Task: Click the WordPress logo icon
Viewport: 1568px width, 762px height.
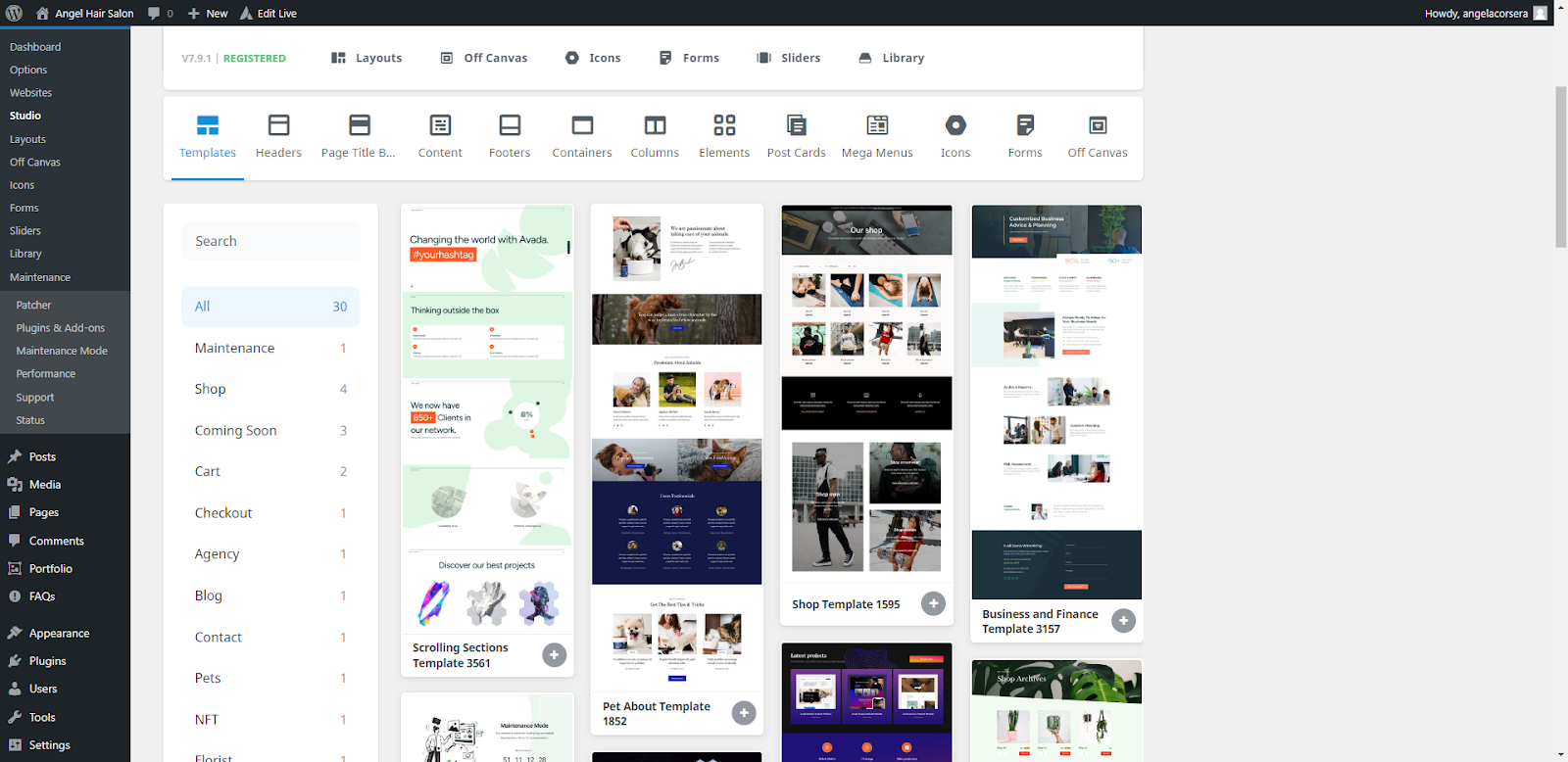Action: 14,13
